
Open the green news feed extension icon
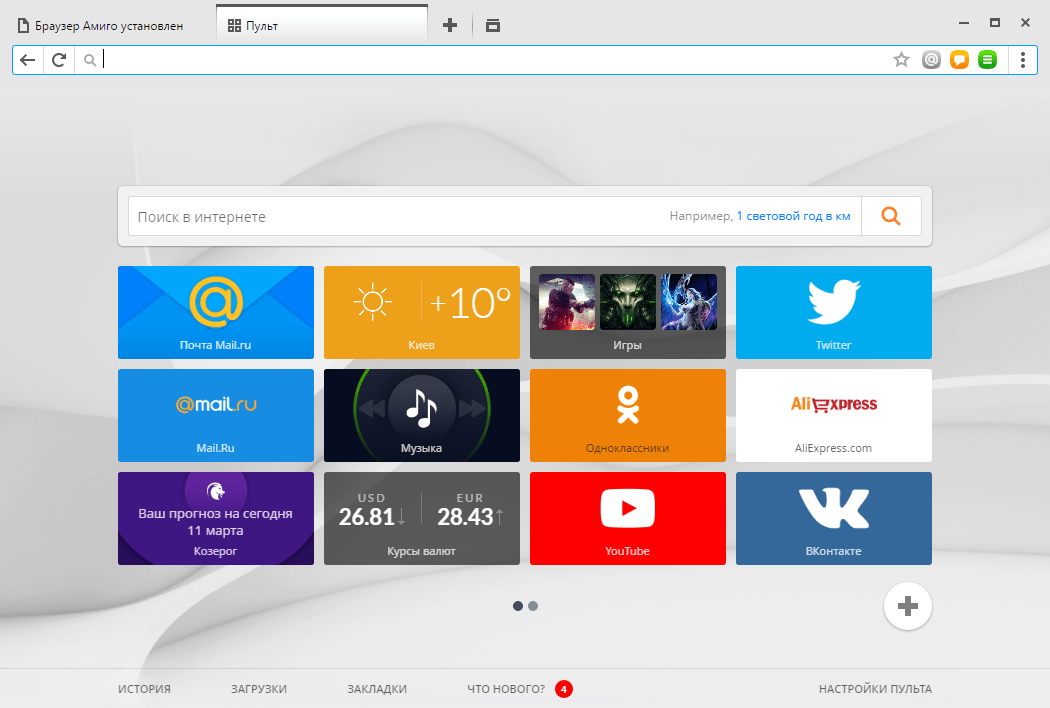point(987,60)
